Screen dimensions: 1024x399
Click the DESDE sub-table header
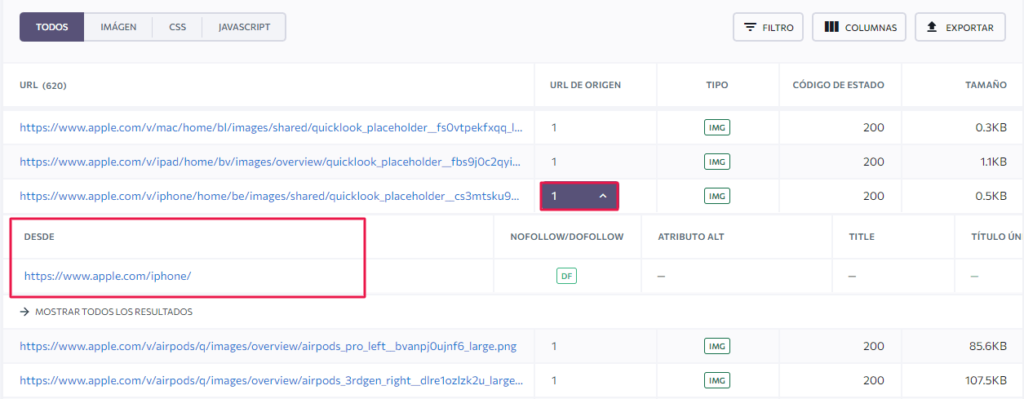point(39,237)
